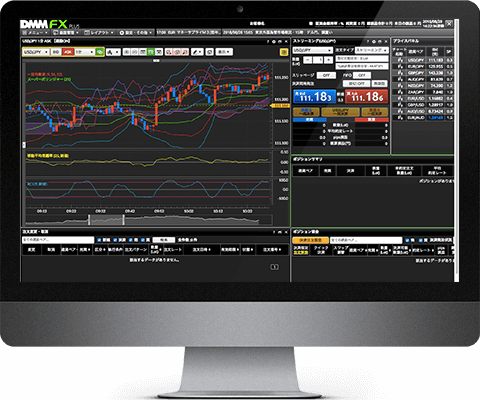Toggle the 新規 checkbox in the order change panel
This screenshot has height=400, width=480.
click(x=99, y=240)
